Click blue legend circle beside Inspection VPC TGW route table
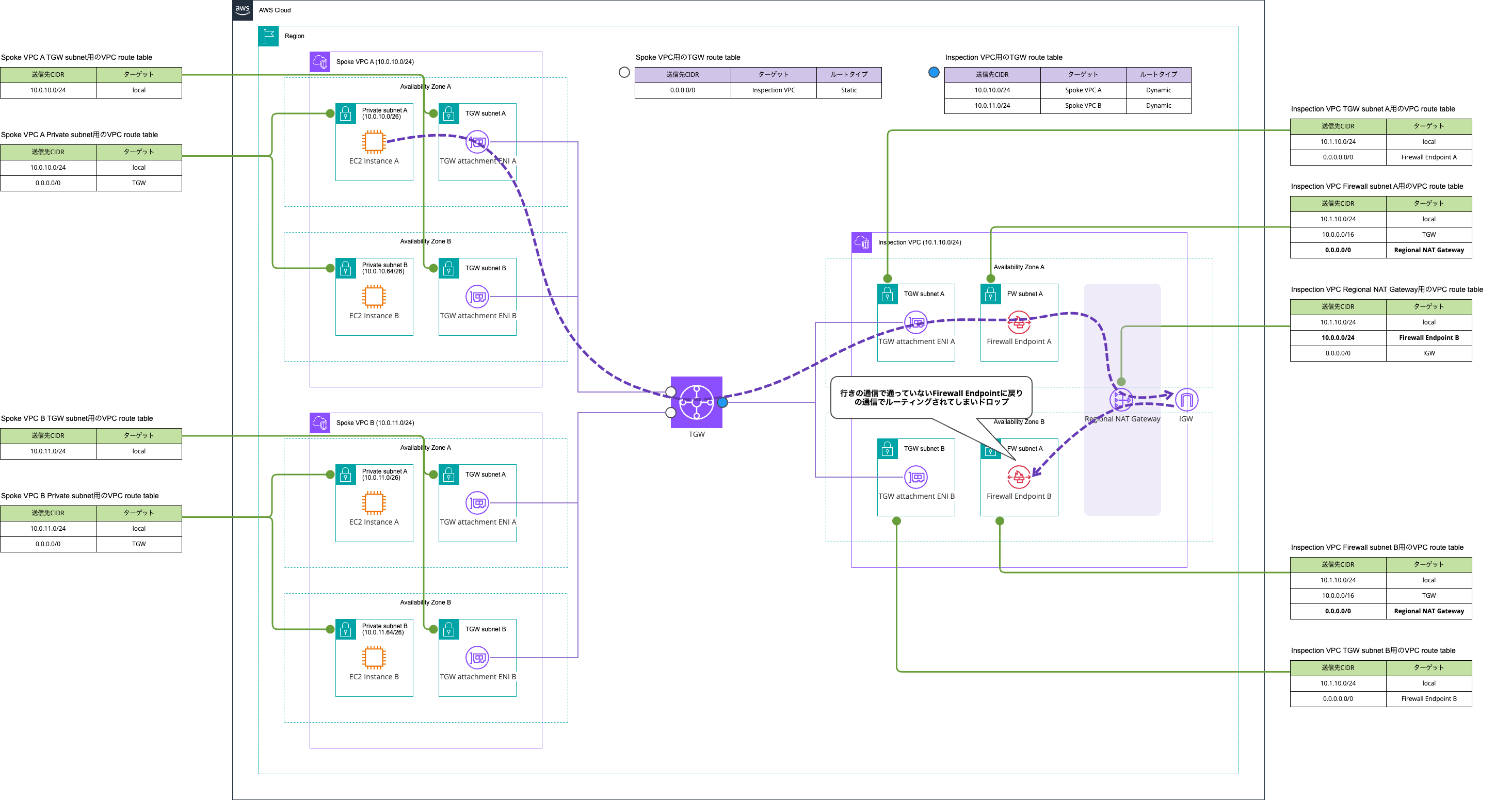The width and height of the screenshot is (1512, 800). pyautogui.click(x=934, y=72)
